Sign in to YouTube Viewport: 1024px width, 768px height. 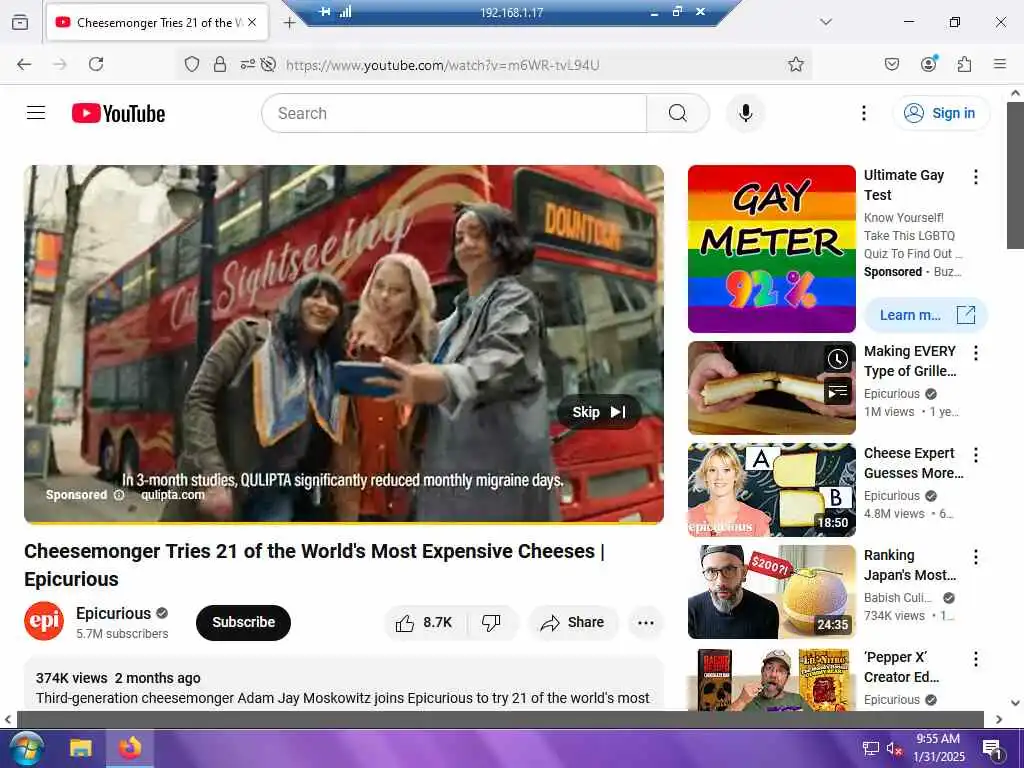click(x=940, y=113)
